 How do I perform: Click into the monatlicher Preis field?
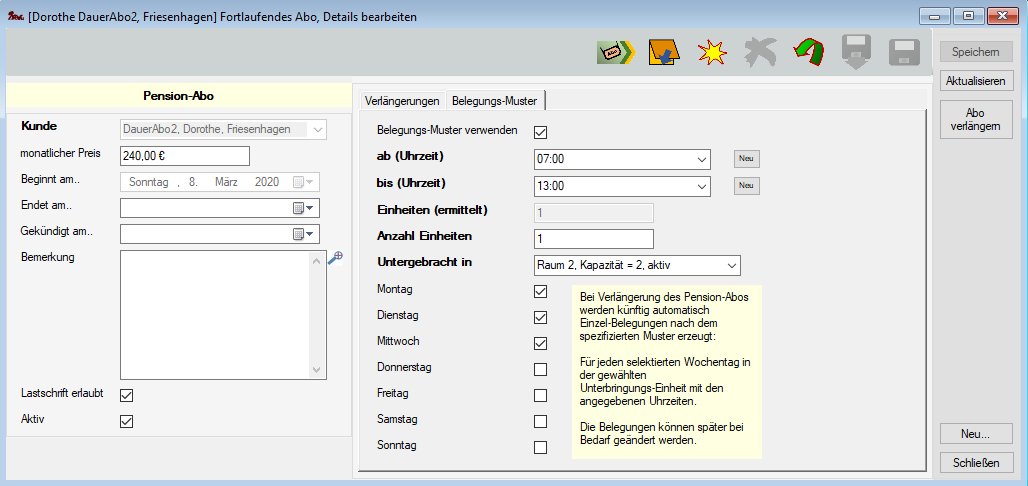(x=184, y=156)
